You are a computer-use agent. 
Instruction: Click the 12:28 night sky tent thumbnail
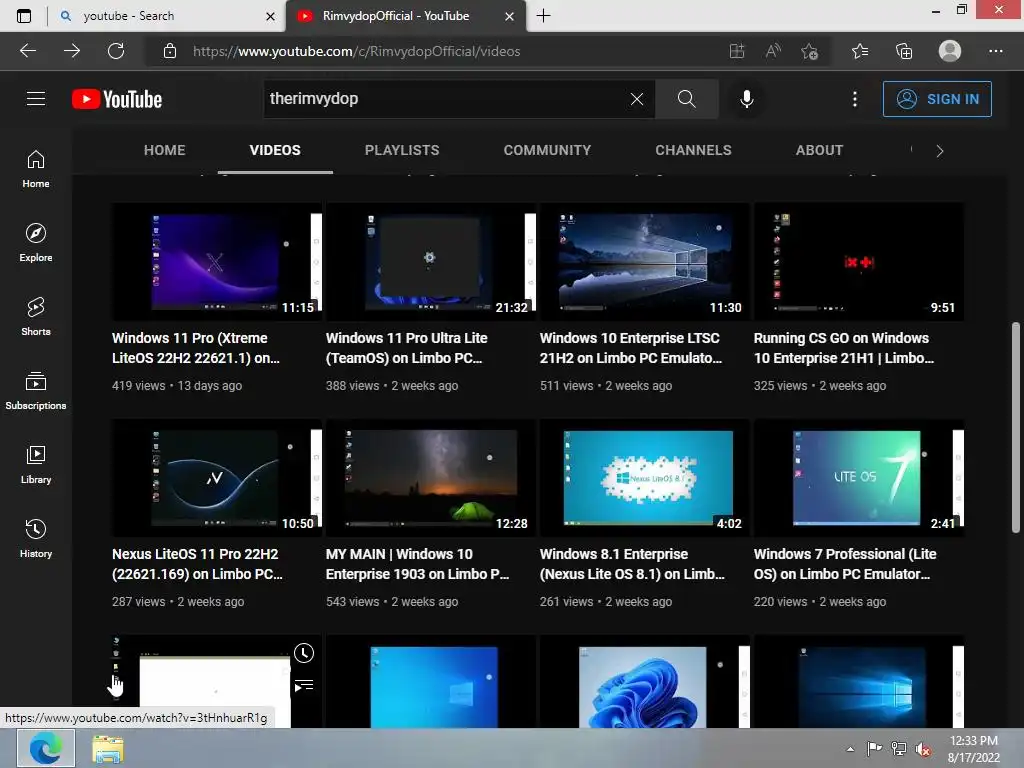(x=430, y=477)
